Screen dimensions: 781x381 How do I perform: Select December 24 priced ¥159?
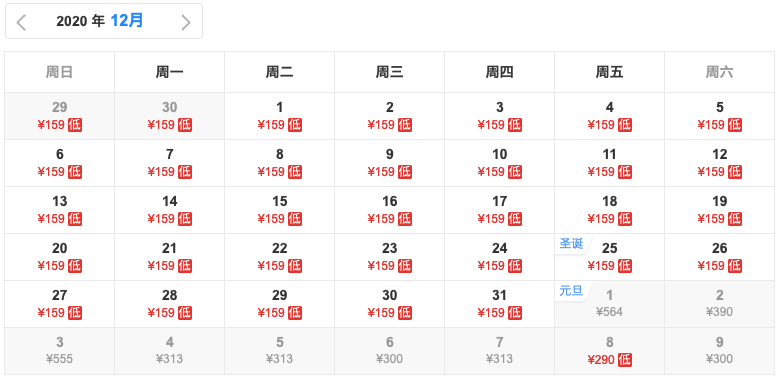[x=500, y=257]
